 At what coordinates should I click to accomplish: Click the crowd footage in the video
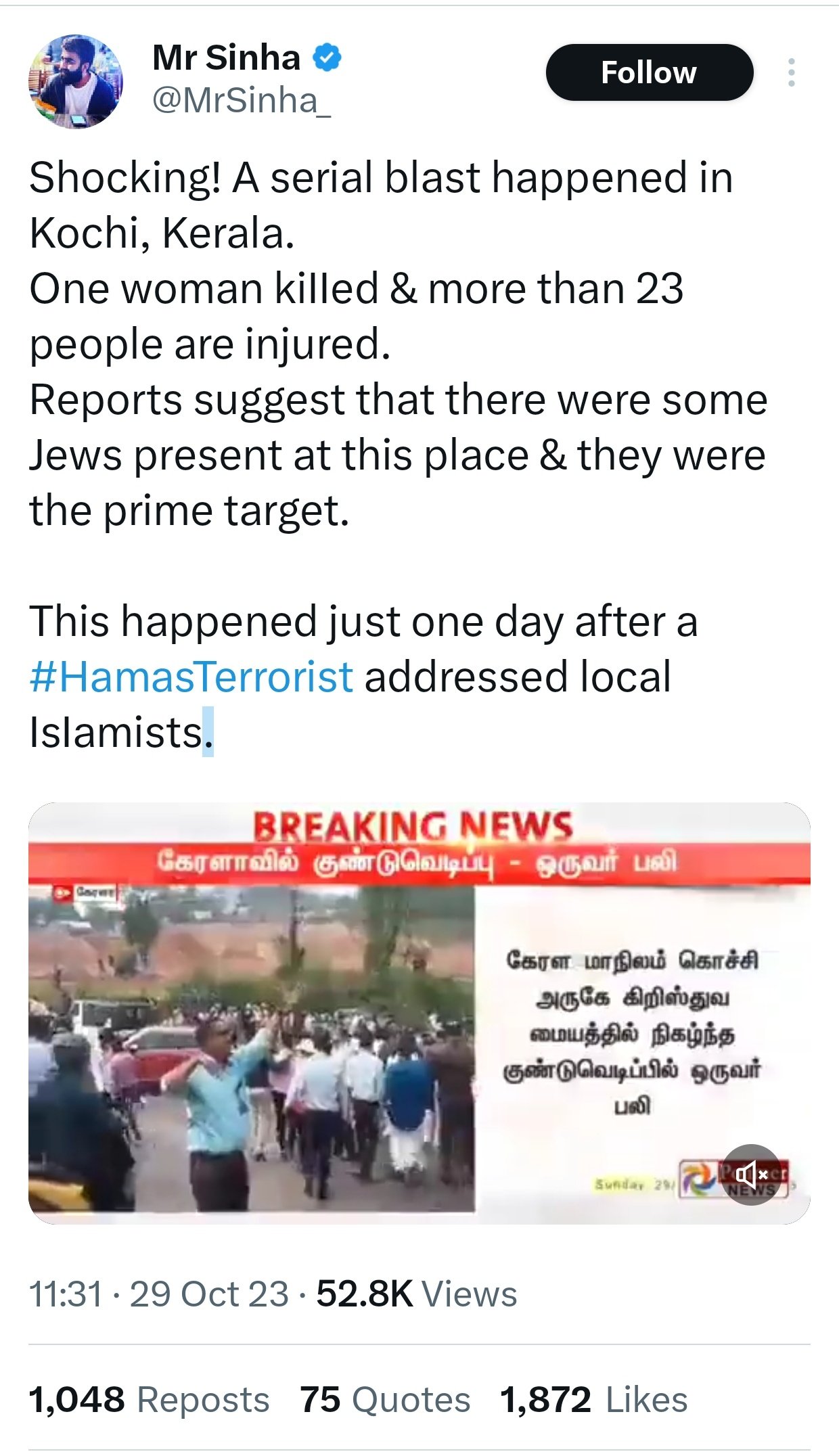251,1048
